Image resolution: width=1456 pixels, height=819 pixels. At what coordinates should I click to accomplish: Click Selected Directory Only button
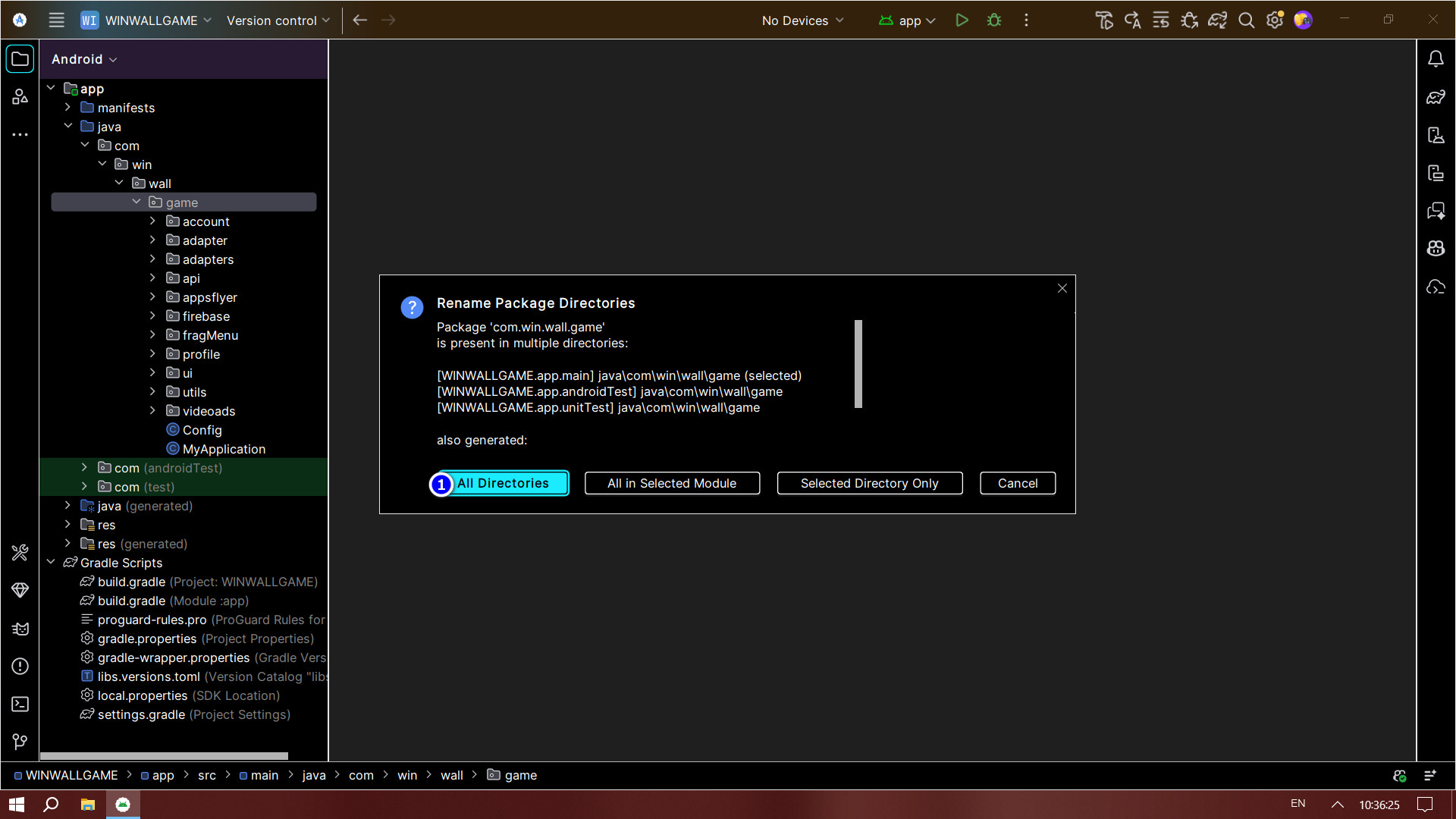[x=869, y=483]
